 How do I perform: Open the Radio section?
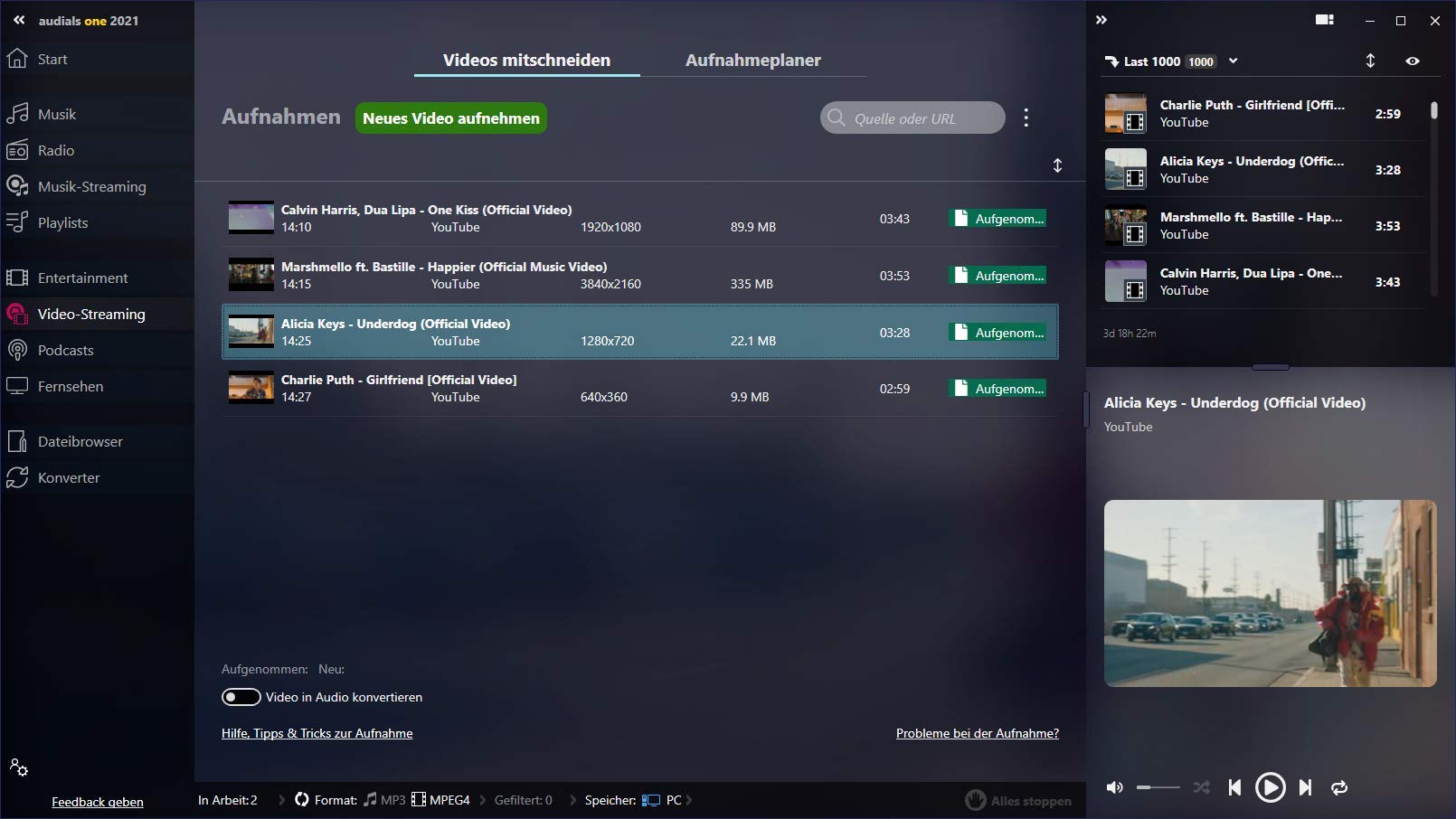[x=55, y=150]
